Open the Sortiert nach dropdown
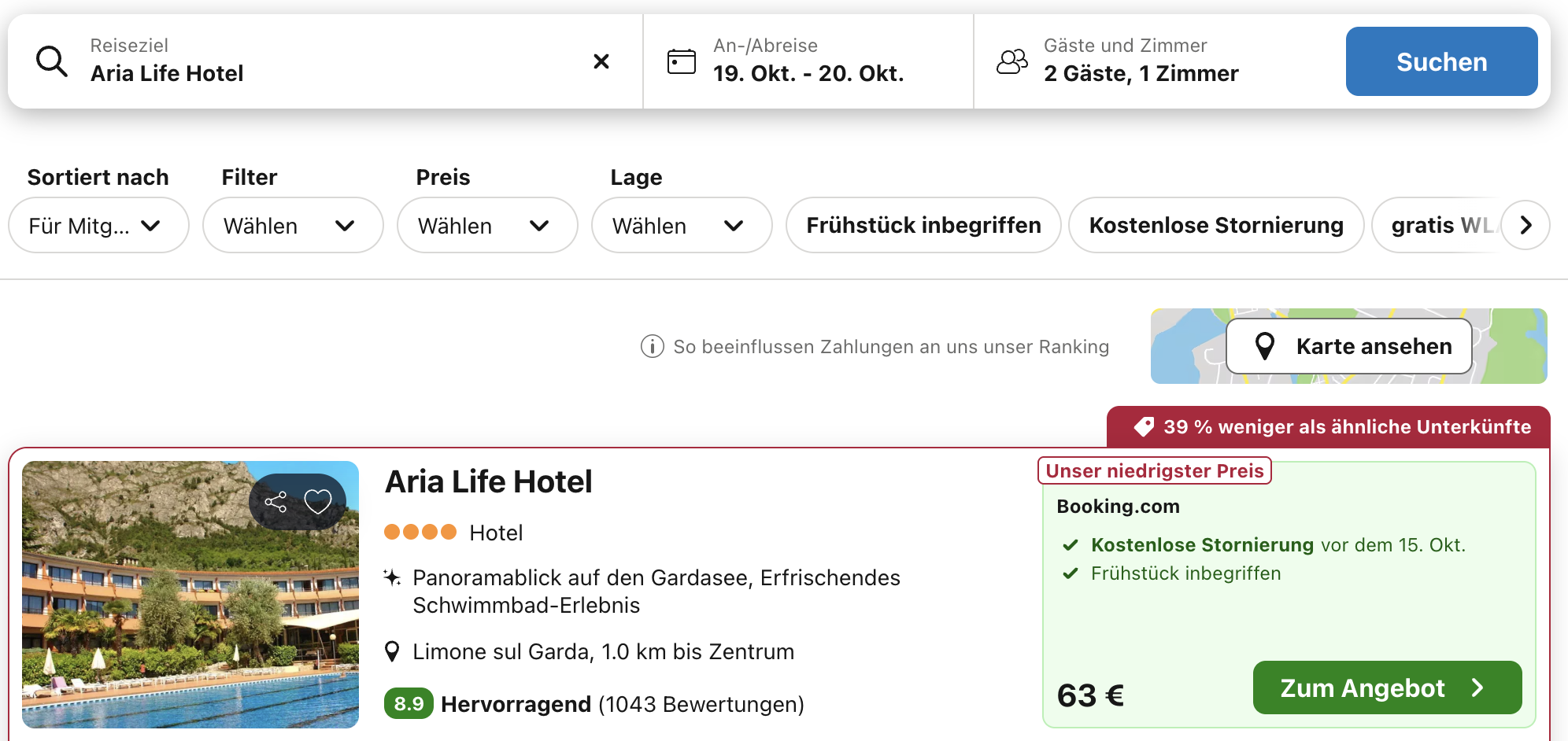This screenshot has width=1568, height=741. [x=98, y=226]
